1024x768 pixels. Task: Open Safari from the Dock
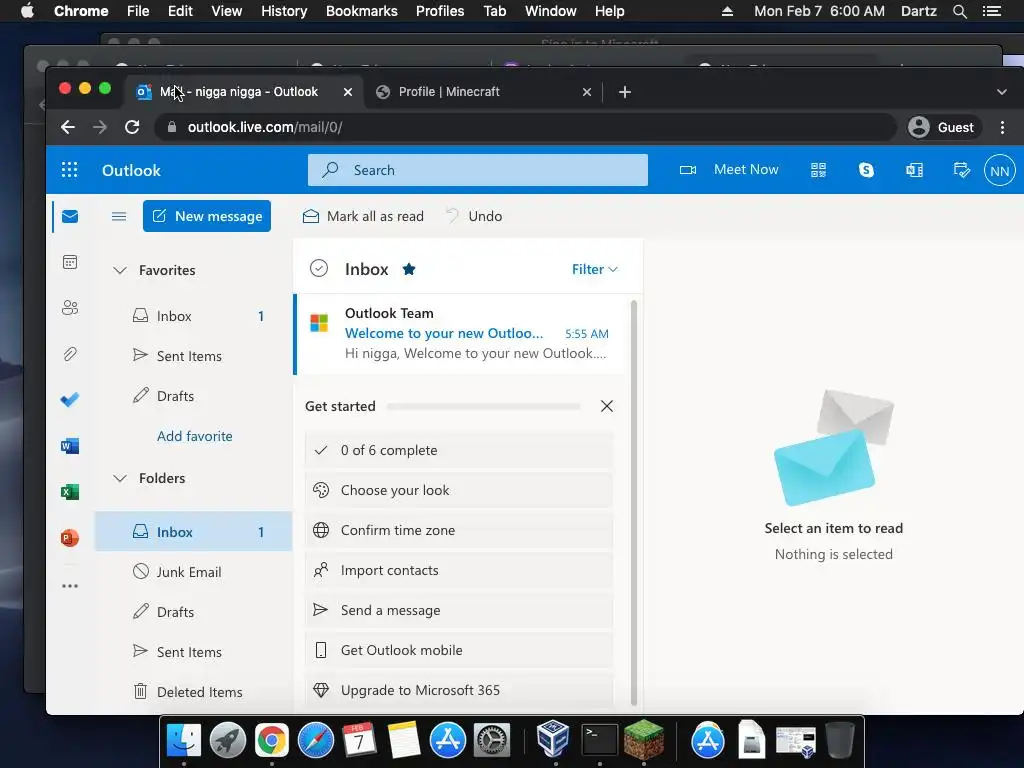click(x=315, y=740)
